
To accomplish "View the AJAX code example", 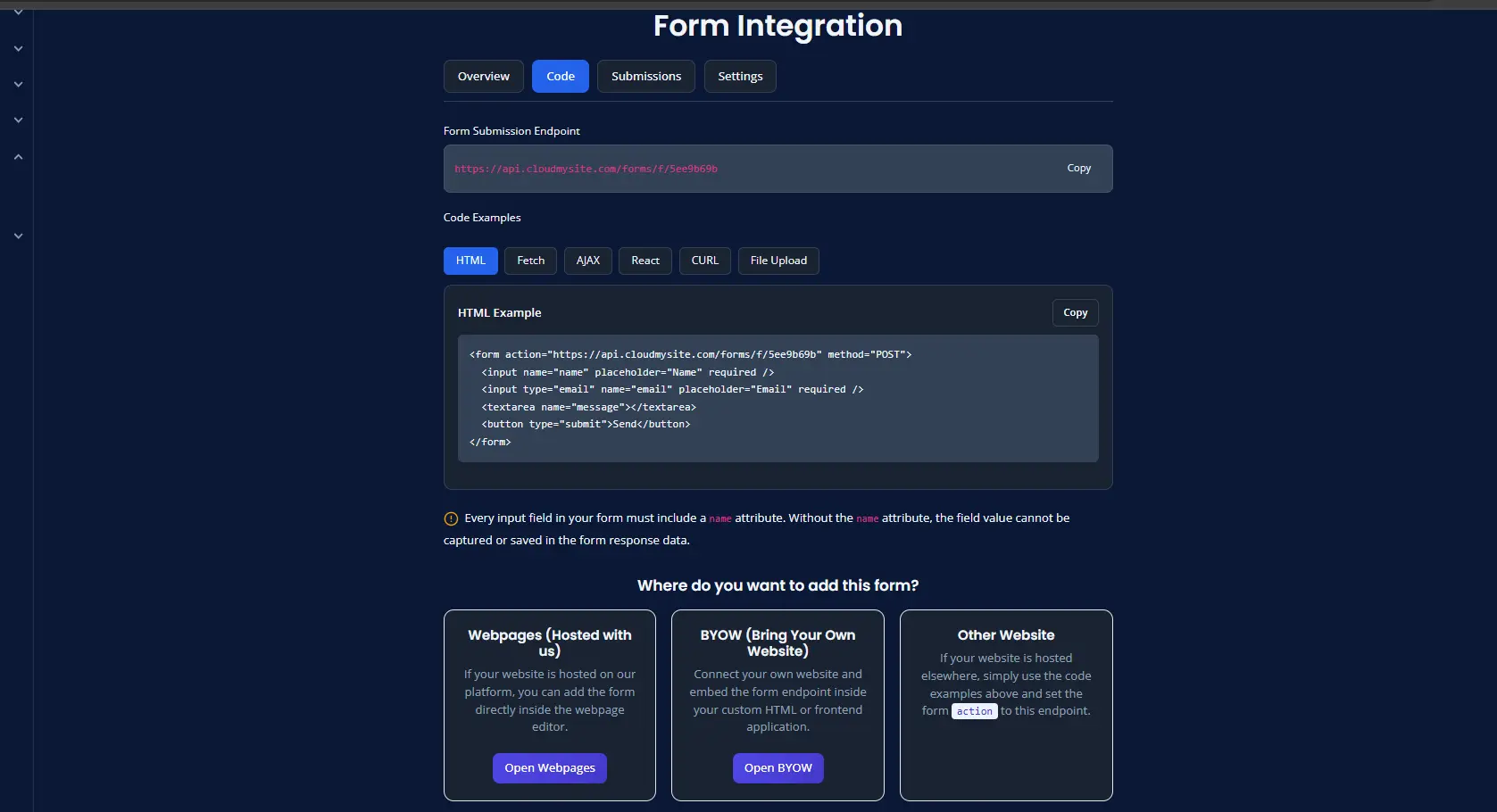I will click(587, 261).
